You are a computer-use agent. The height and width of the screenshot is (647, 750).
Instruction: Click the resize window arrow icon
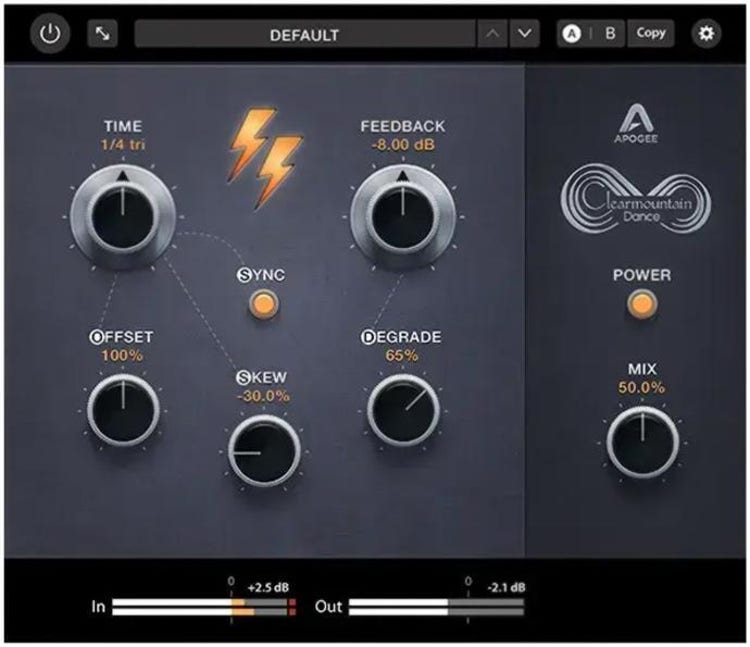click(103, 34)
